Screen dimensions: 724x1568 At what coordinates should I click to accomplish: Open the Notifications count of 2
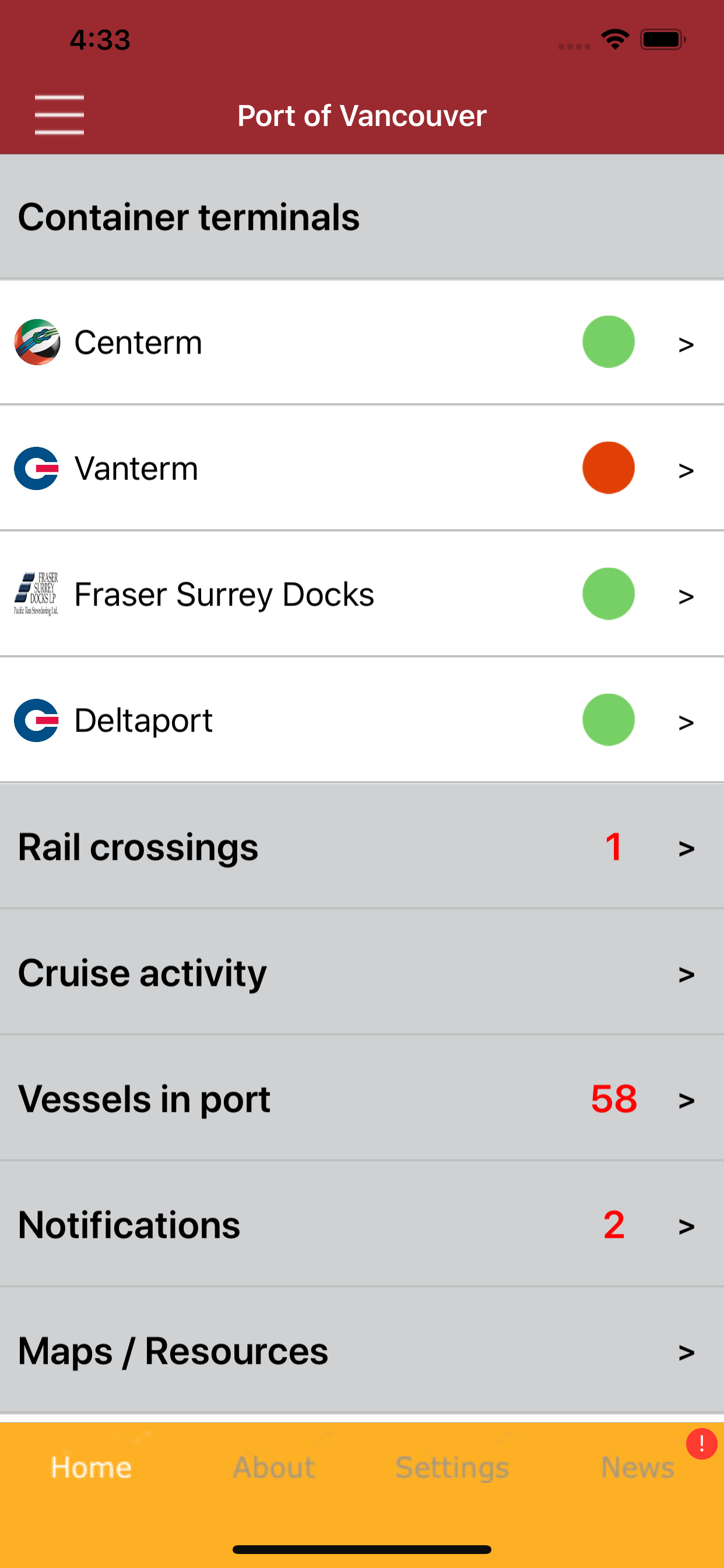(614, 1224)
